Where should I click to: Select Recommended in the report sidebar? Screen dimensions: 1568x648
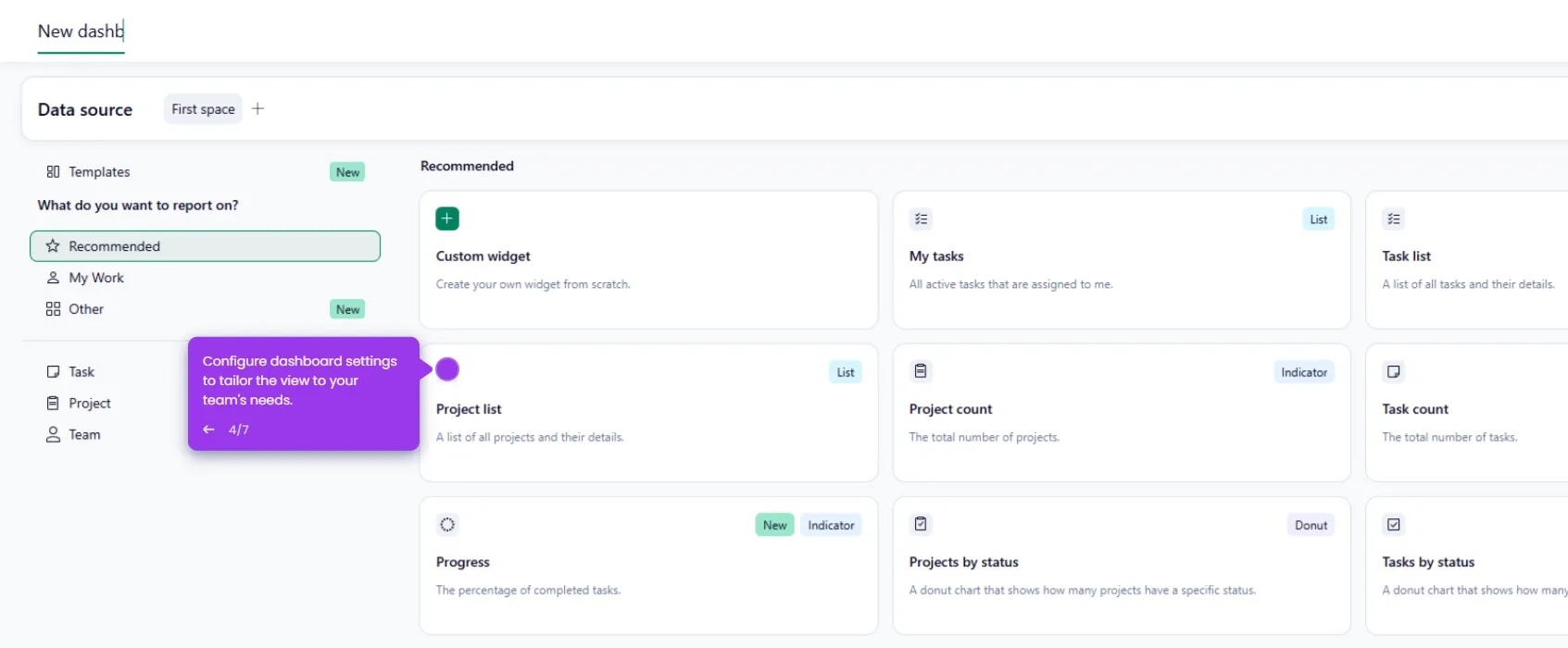205,246
